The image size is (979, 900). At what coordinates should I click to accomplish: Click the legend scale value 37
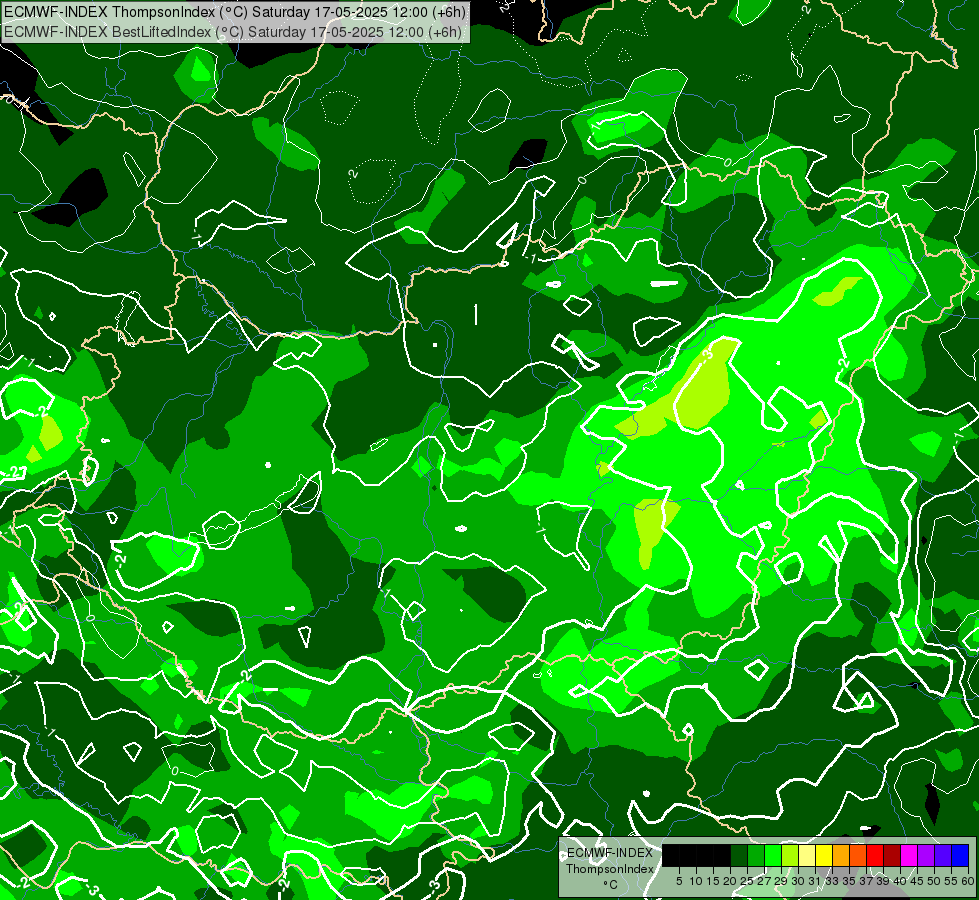(x=866, y=881)
